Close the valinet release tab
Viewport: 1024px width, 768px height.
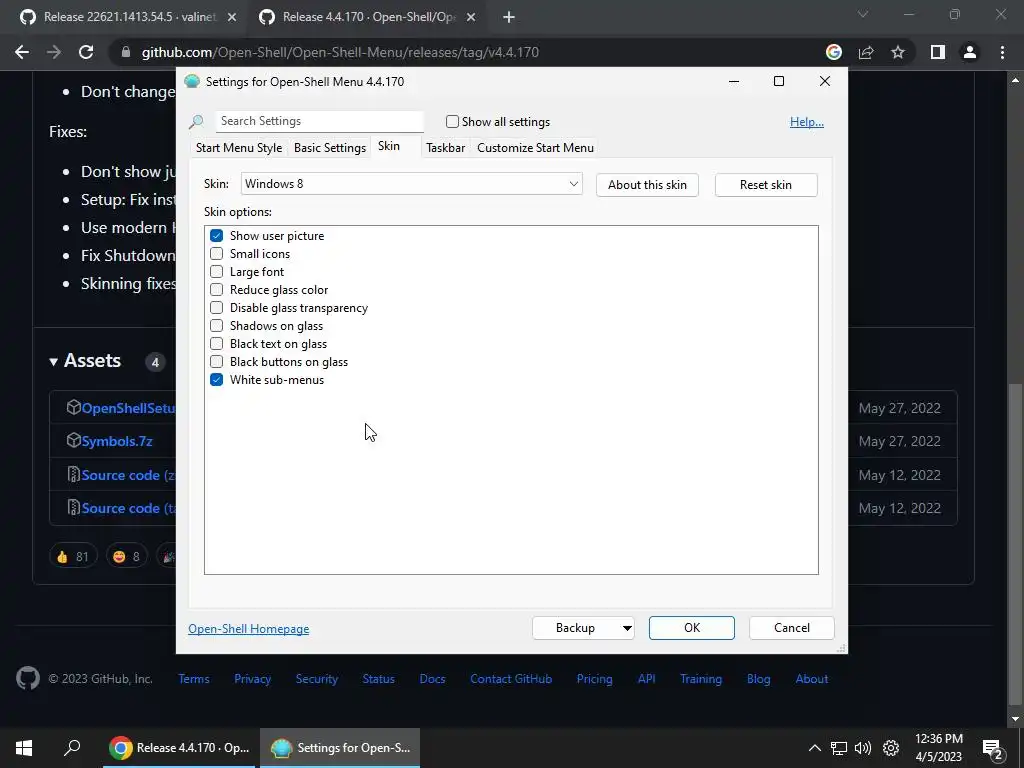(x=232, y=17)
